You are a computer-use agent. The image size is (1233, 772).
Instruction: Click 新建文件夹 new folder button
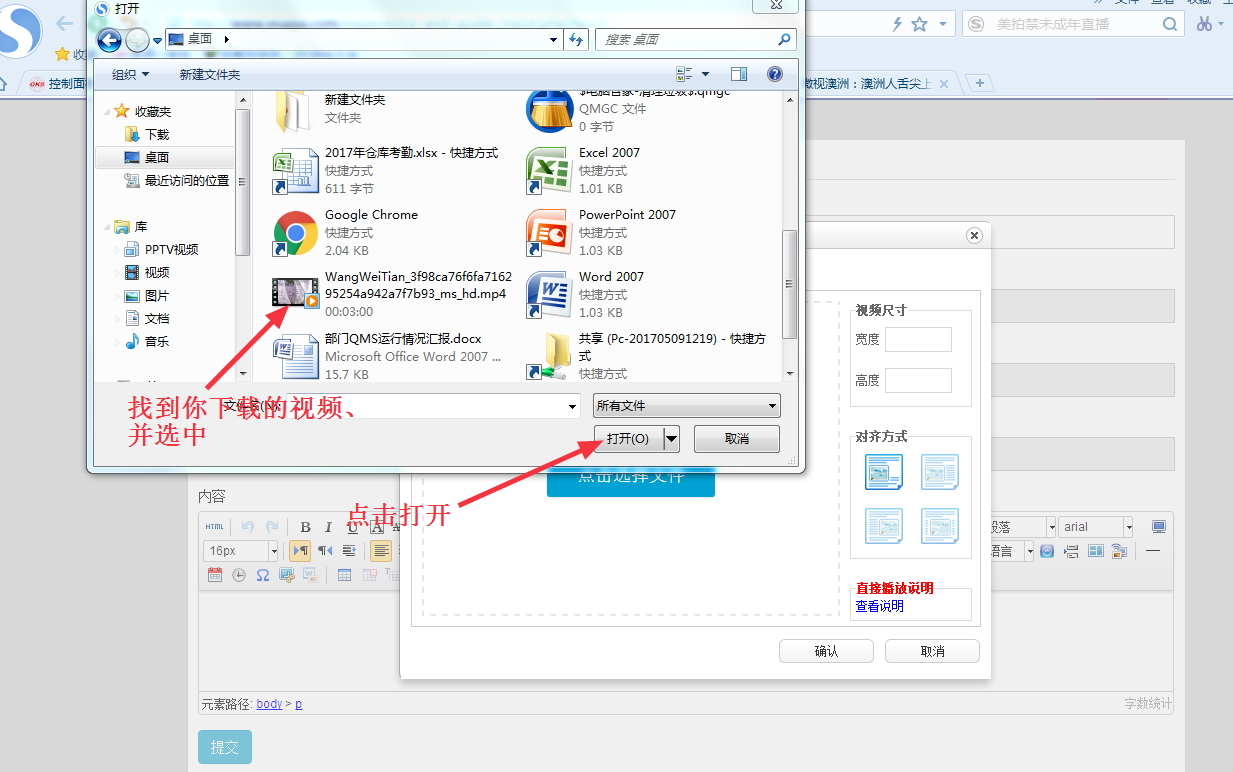210,75
